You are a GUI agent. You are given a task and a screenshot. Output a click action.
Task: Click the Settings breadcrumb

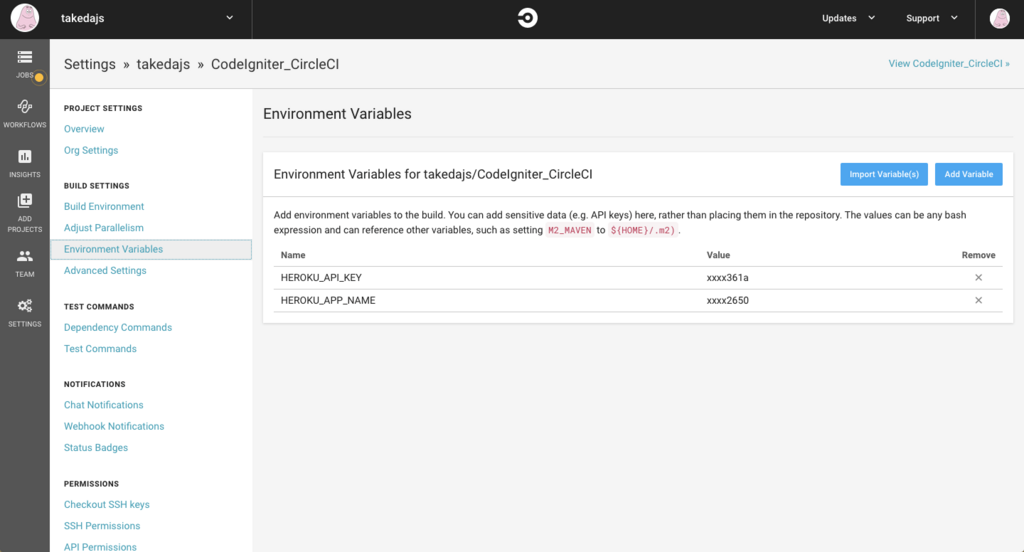tap(89, 64)
